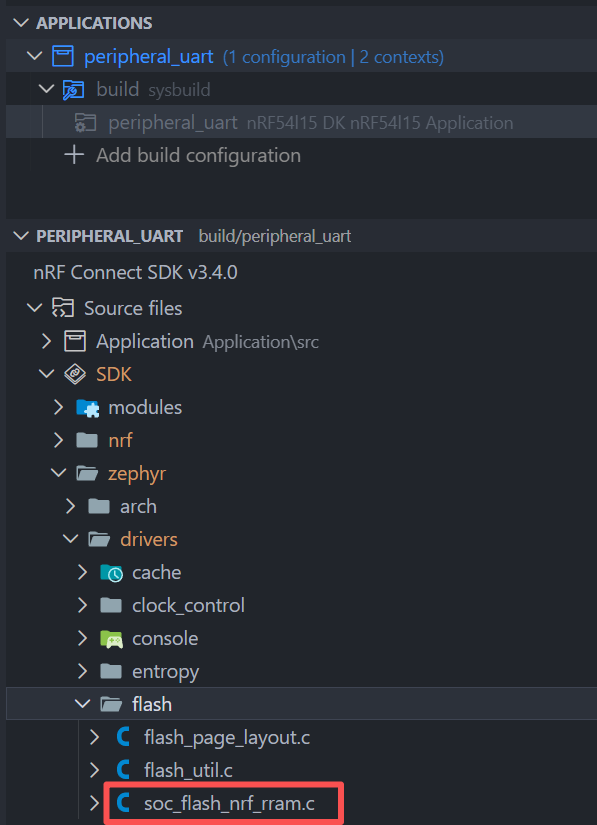
Task: Expand the nrf folder chevron
Action: tap(58, 440)
